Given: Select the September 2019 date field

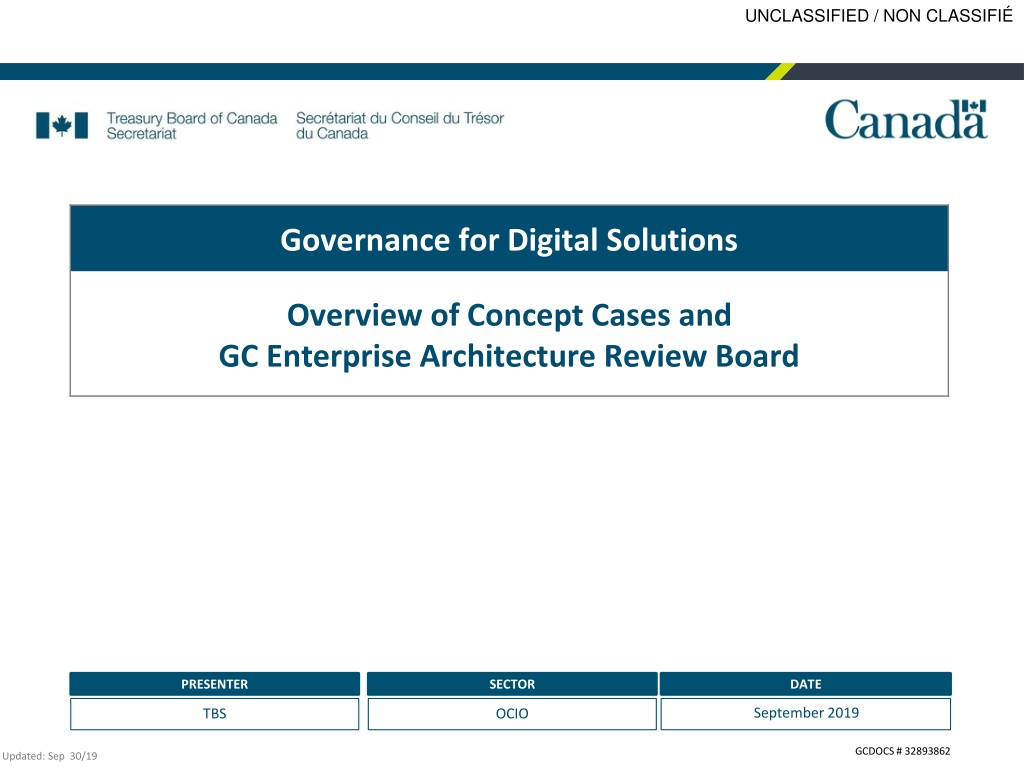Looking at the screenshot, I should 805,713.
